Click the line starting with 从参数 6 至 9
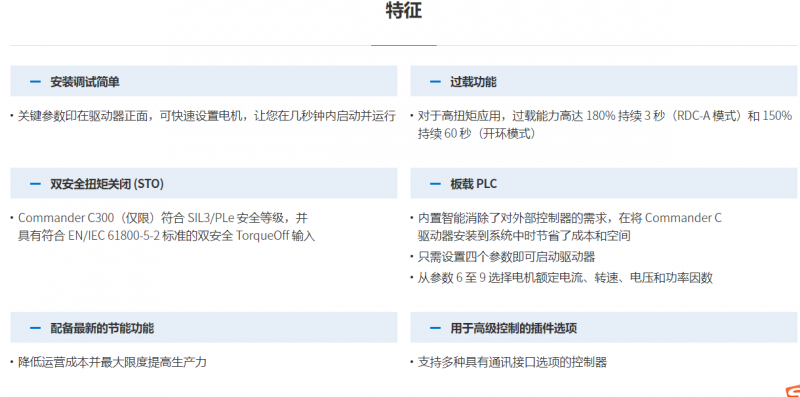Screen dimensions: 800x397 (x=565, y=278)
